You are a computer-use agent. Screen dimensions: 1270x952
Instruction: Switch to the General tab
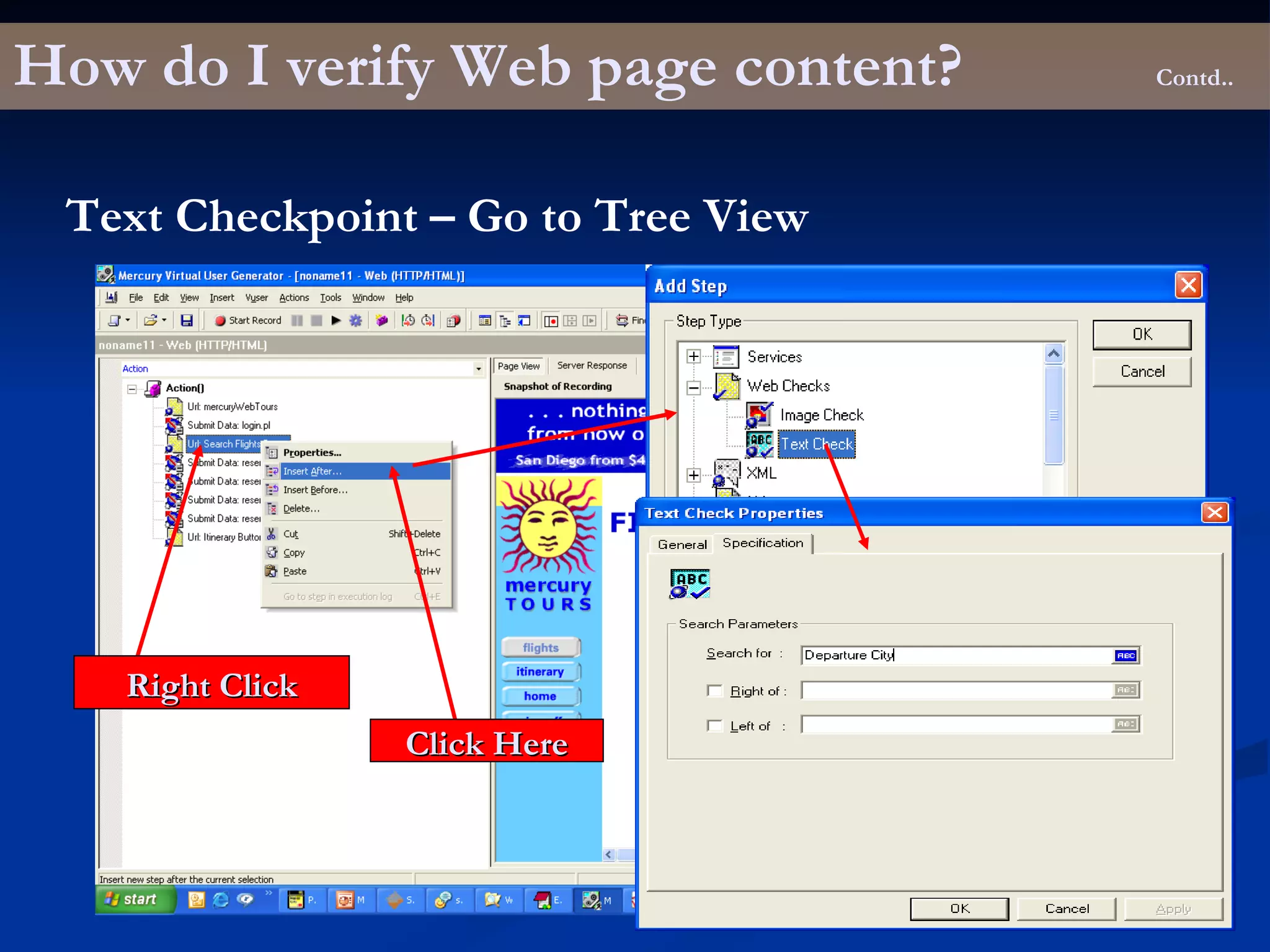pyautogui.click(x=682, y=545)
